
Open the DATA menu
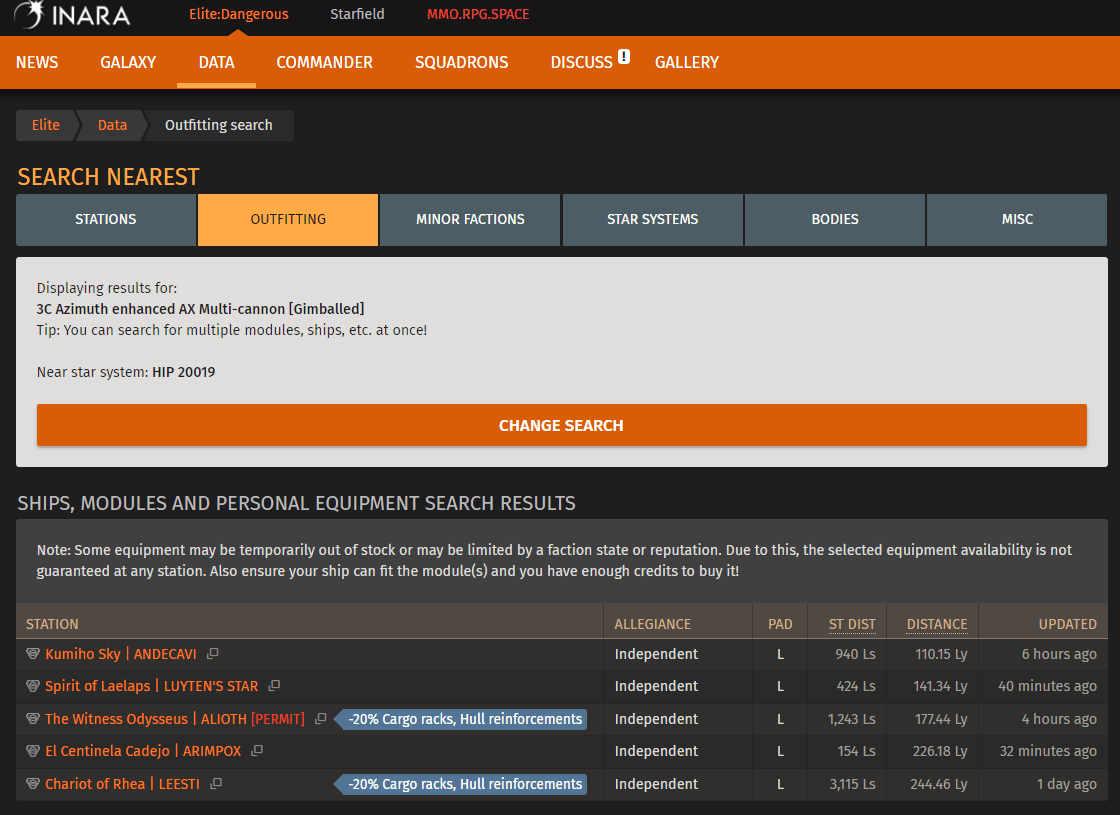pos(216,62)
